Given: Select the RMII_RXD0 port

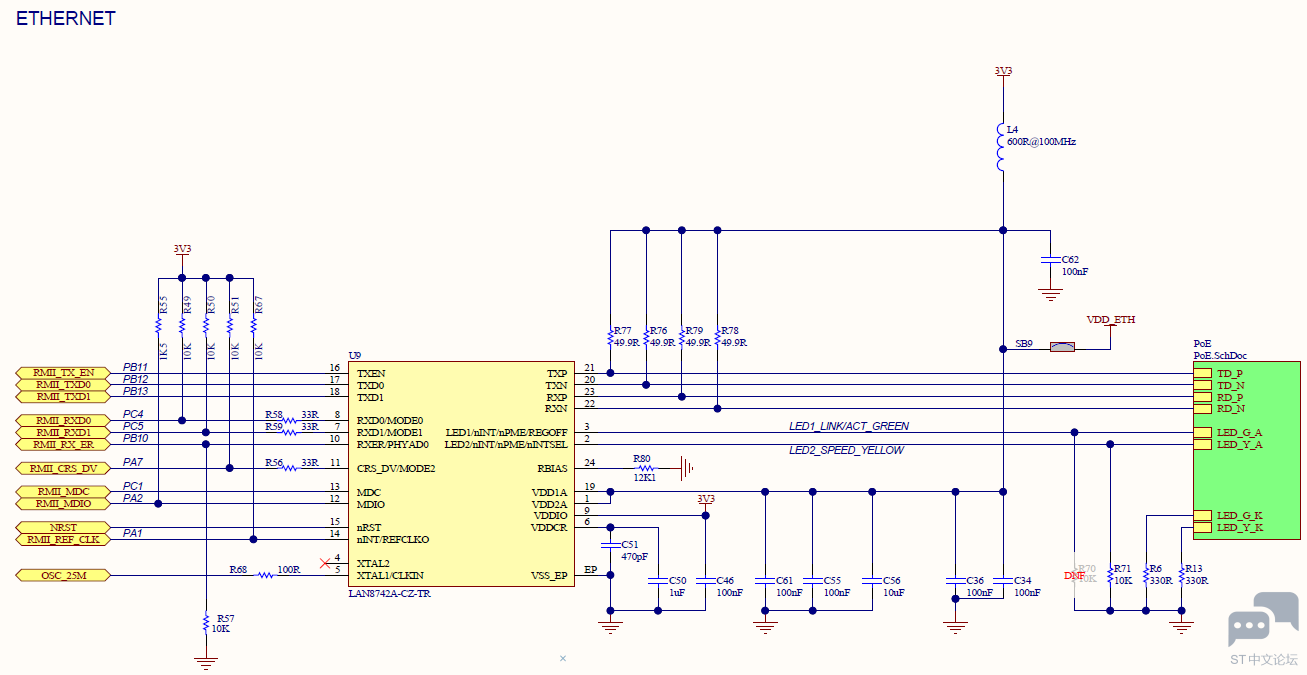Looking at the screenshot, I should (x=63, y=421).
